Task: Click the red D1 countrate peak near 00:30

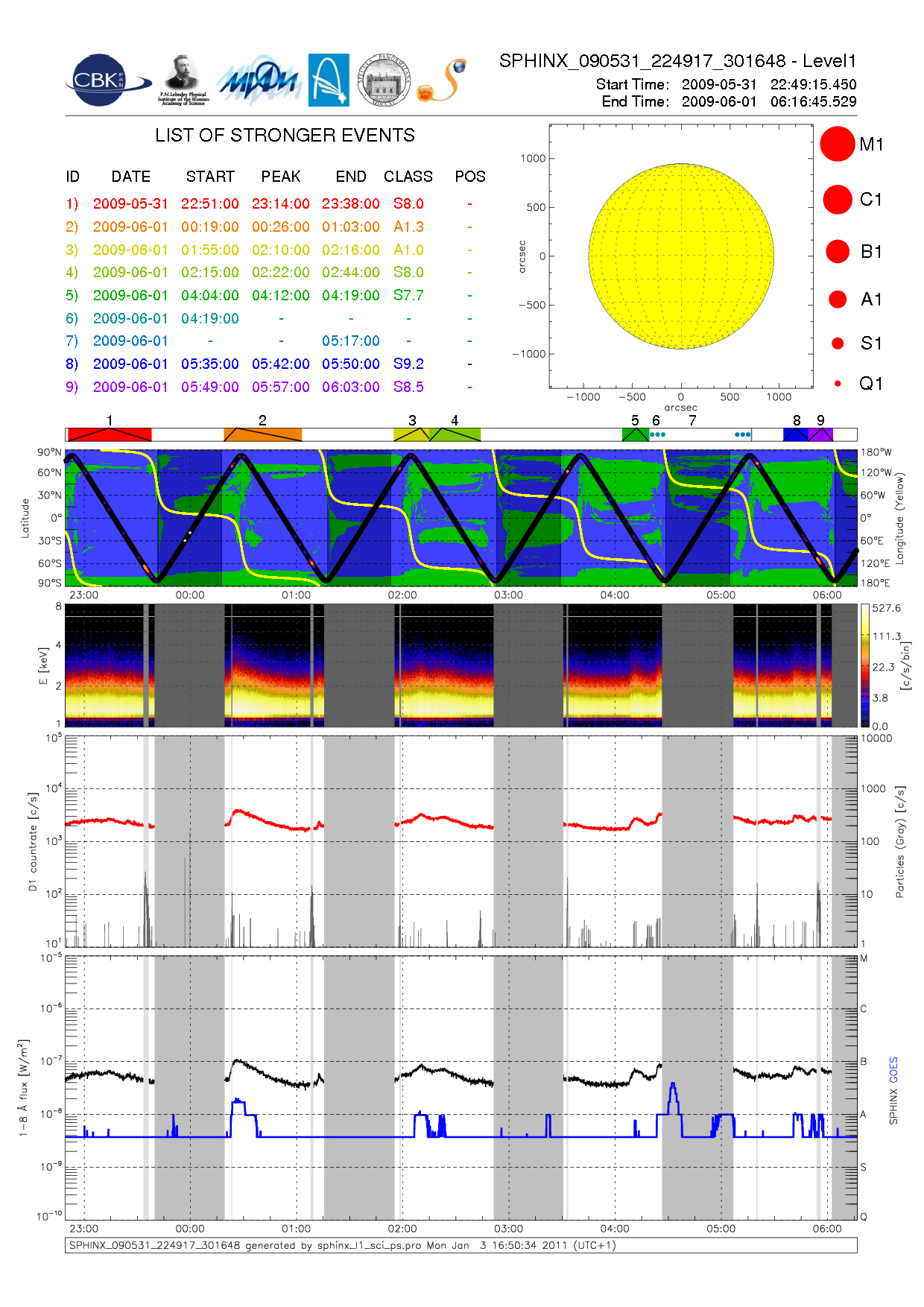Action: (x=238, y=811)
